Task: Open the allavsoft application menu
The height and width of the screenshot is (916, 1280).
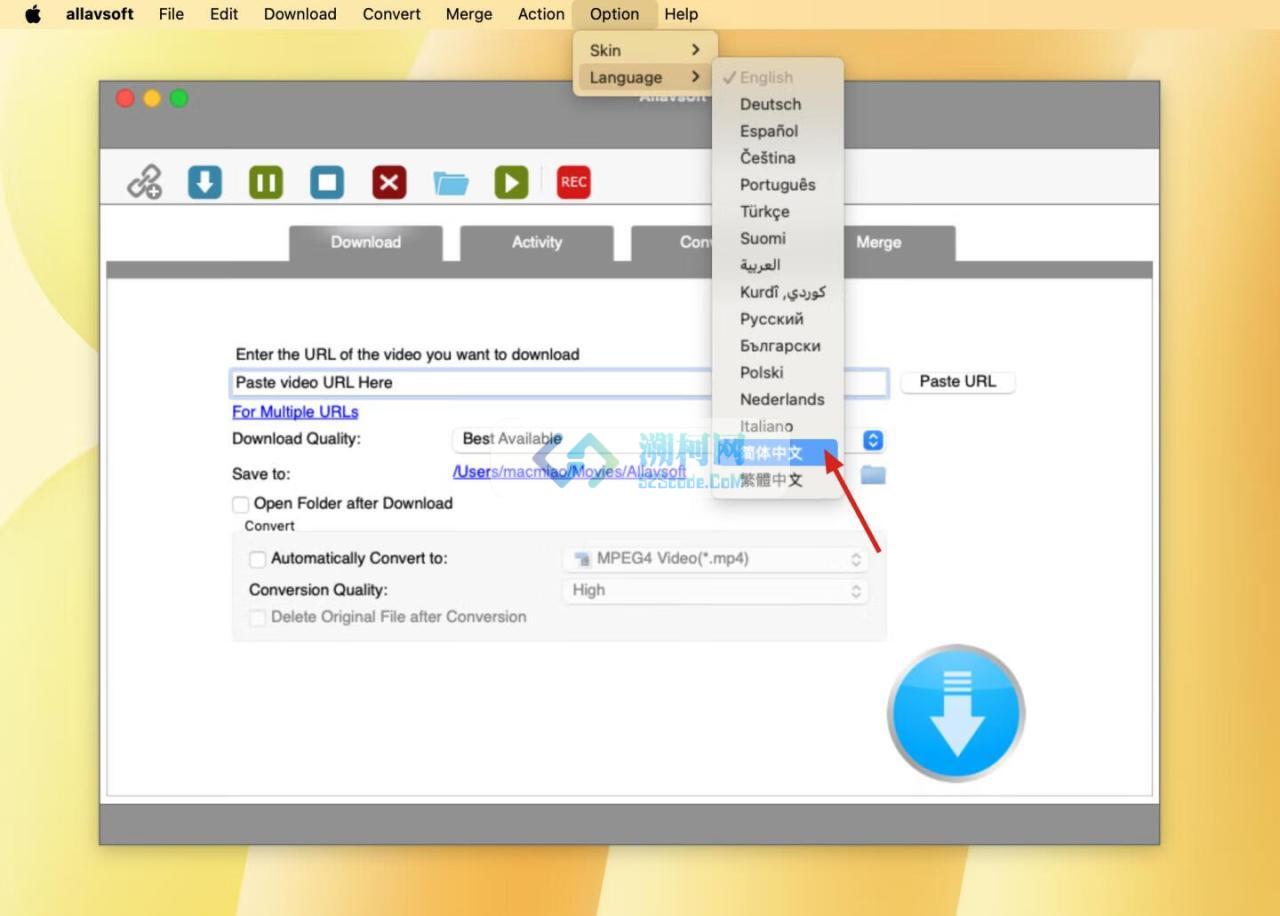Action: 100,14
